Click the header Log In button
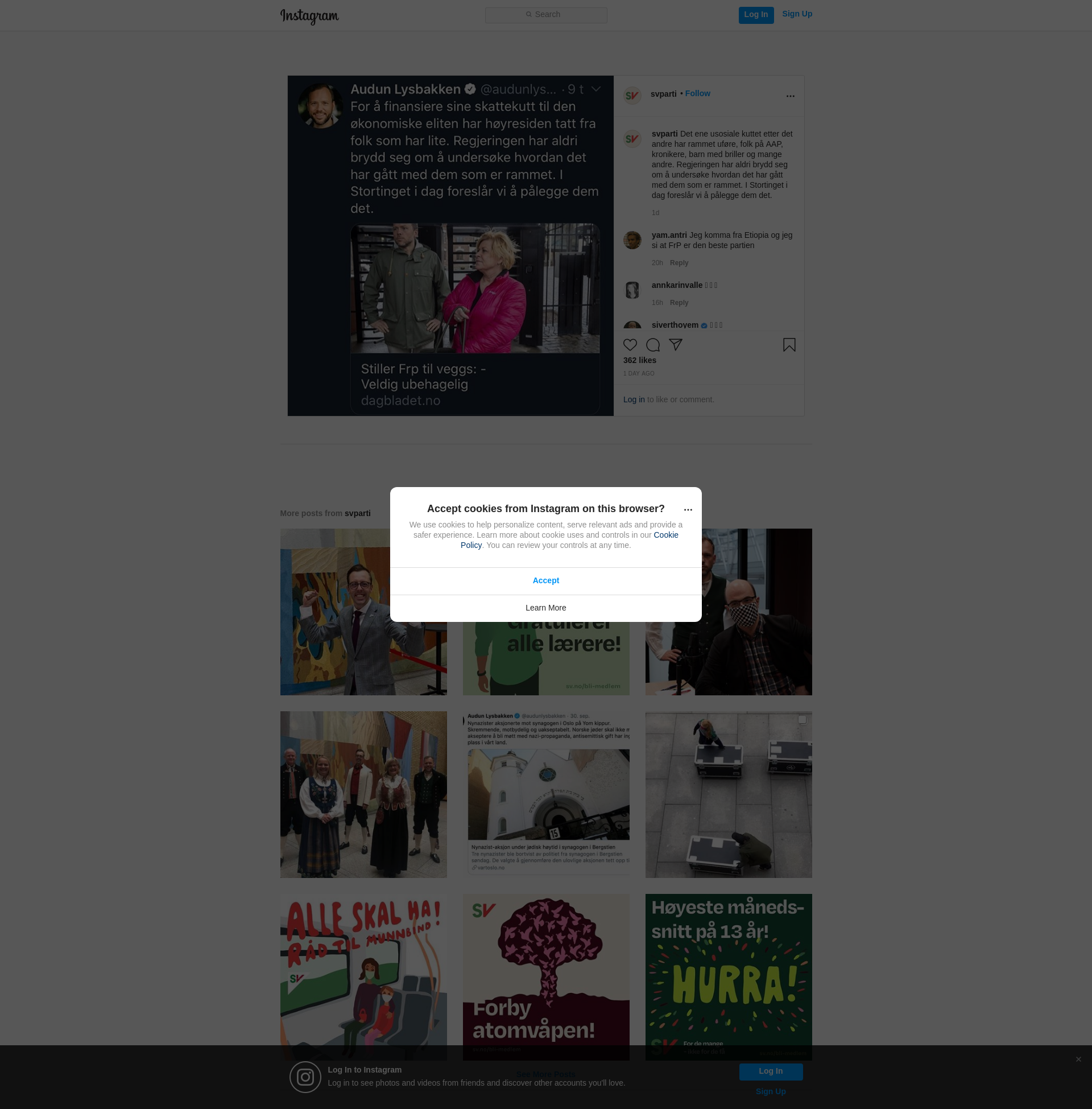 tap(756, 15)
